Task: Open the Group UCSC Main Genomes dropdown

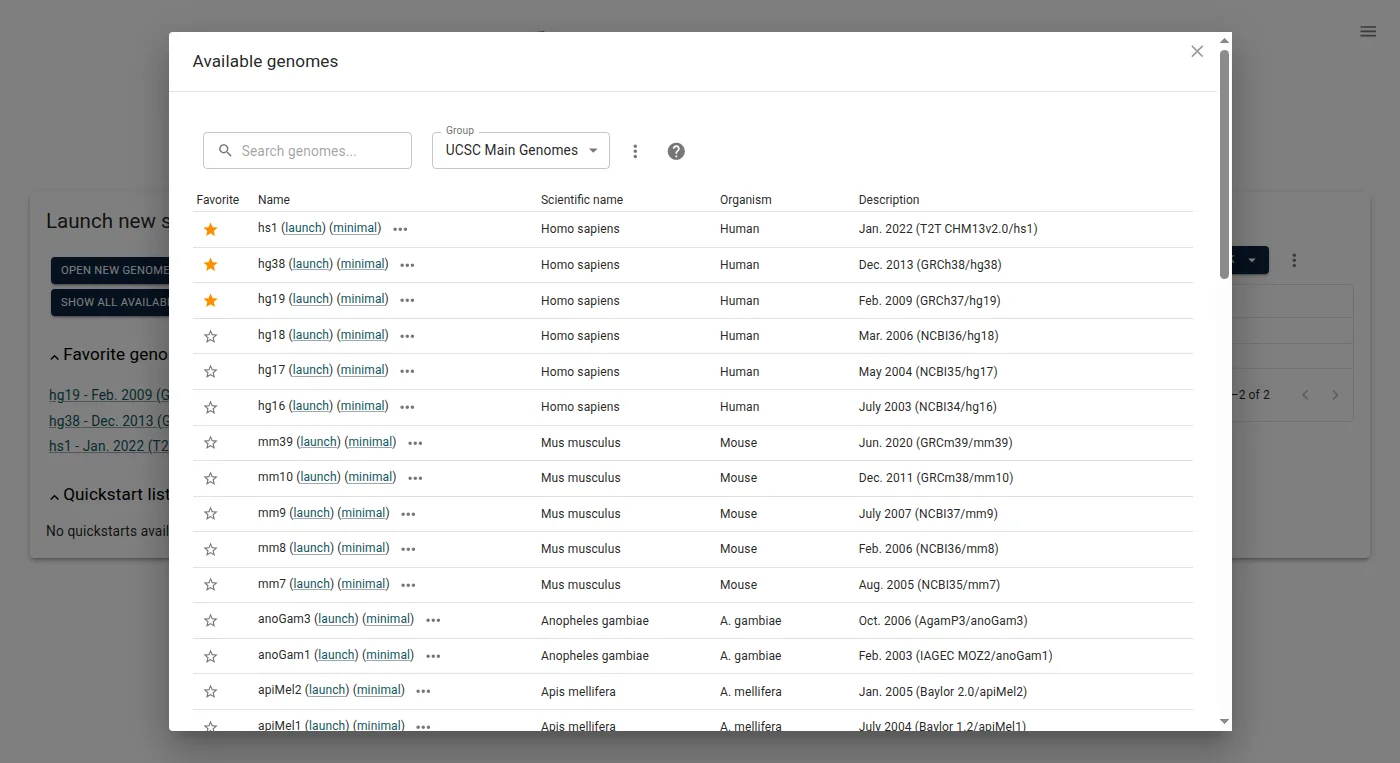Action: pyautogui.click(x=521, y=151)
